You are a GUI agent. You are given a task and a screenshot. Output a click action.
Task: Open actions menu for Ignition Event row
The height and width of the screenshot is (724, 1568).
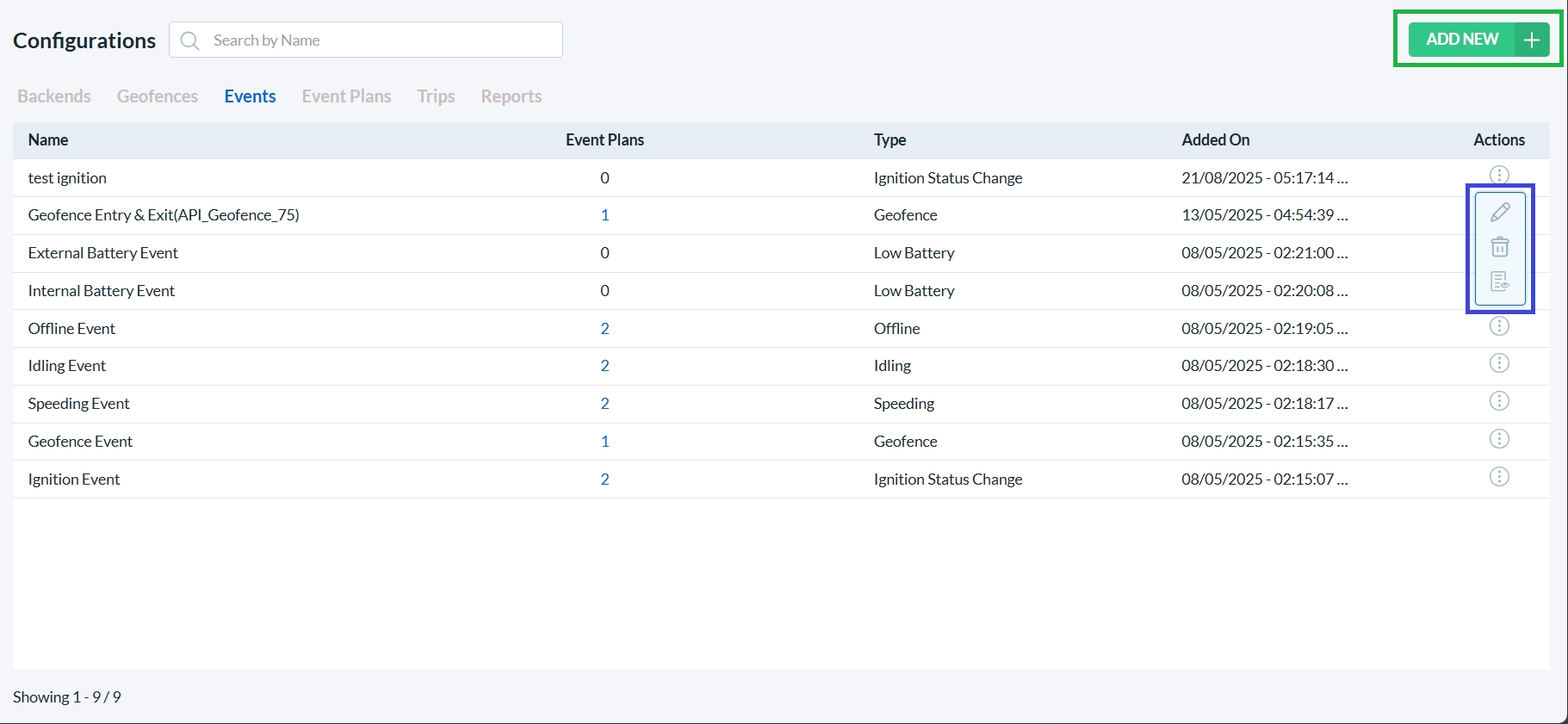1499,477
